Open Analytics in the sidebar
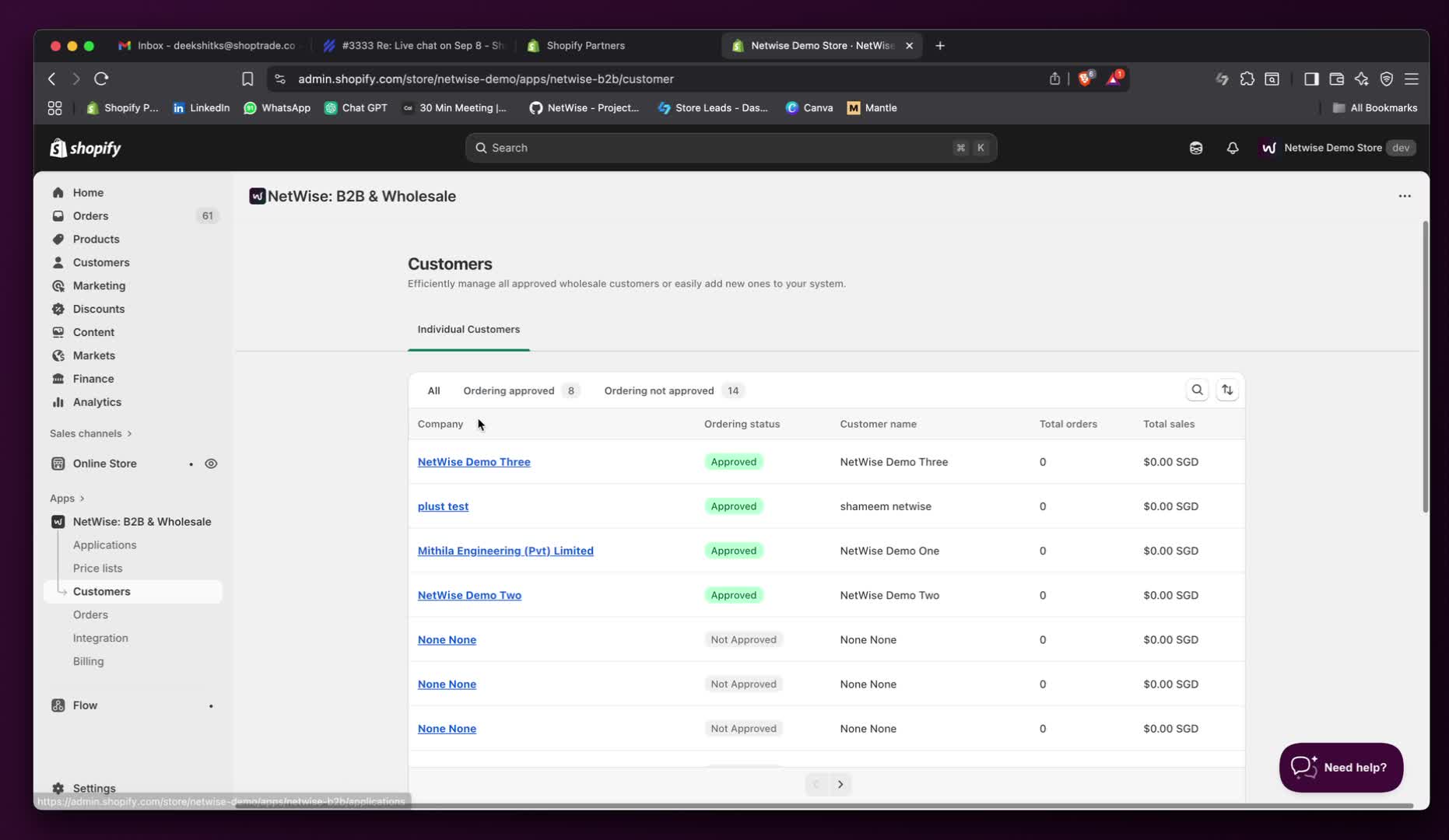This screenshot has height=840, width=1449. (x=97, y=402)
